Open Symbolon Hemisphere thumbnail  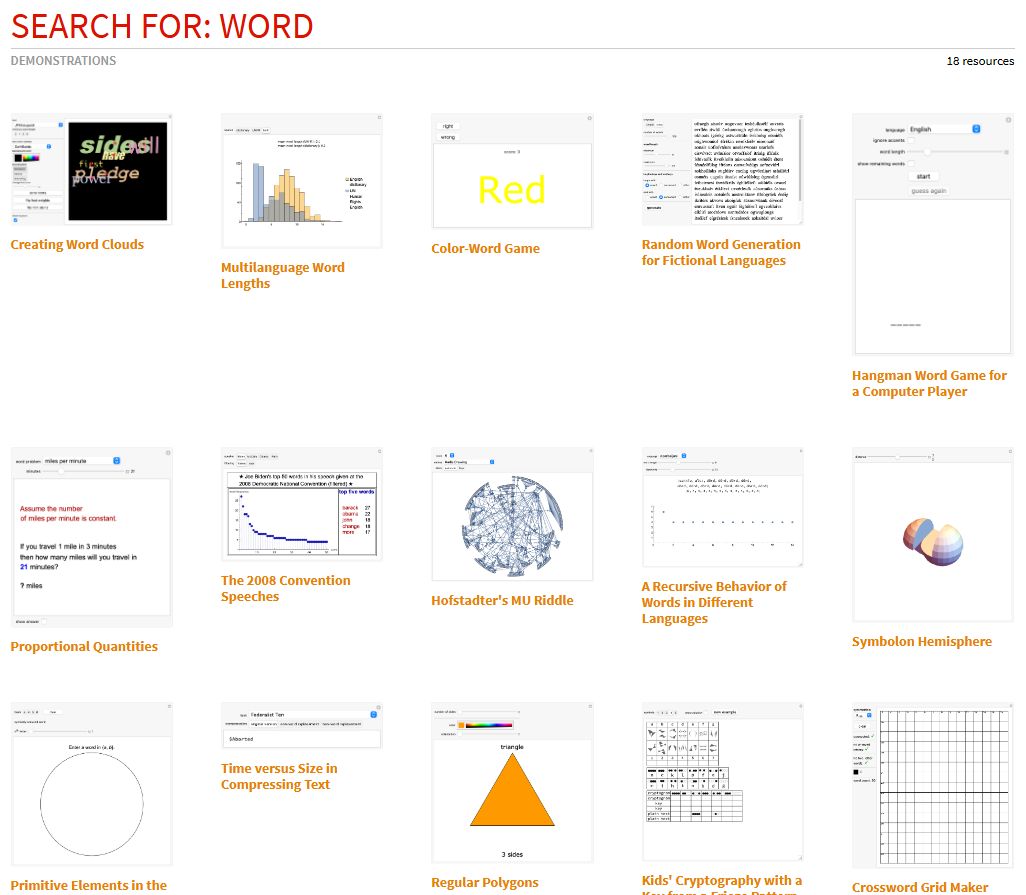pos(932,535)
